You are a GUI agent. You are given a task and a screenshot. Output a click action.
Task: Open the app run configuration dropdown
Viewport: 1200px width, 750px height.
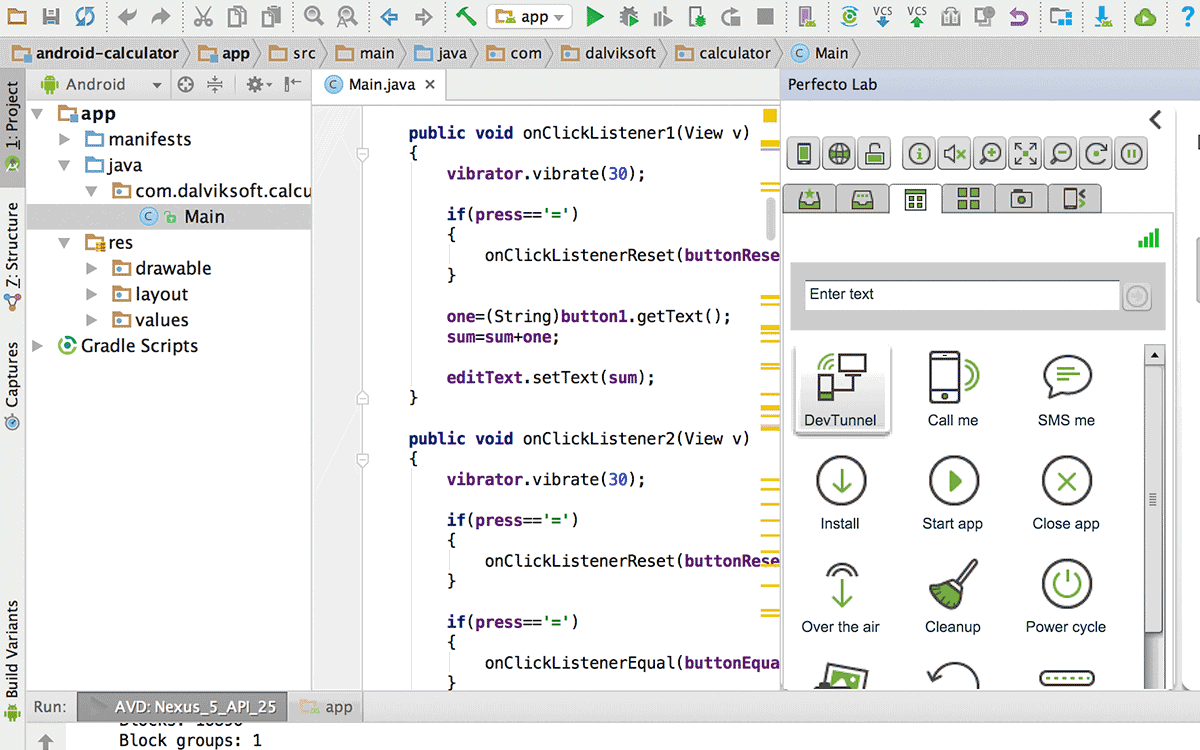[x=530, y=16]
